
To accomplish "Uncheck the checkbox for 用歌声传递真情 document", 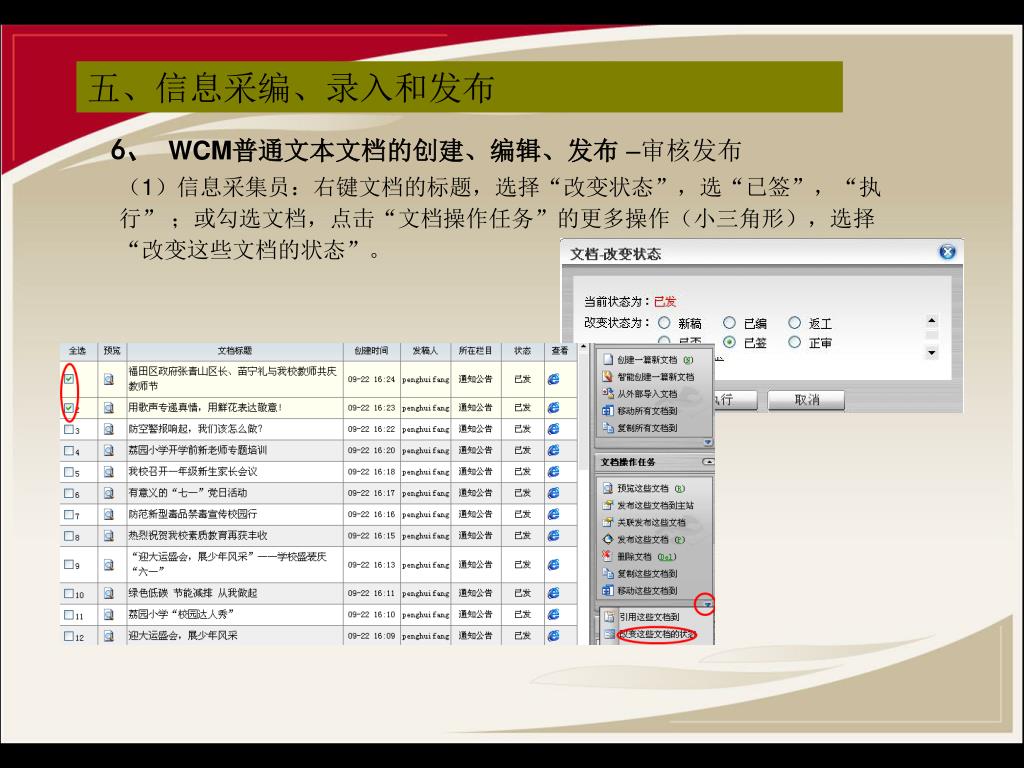I will tap(69, 408).
